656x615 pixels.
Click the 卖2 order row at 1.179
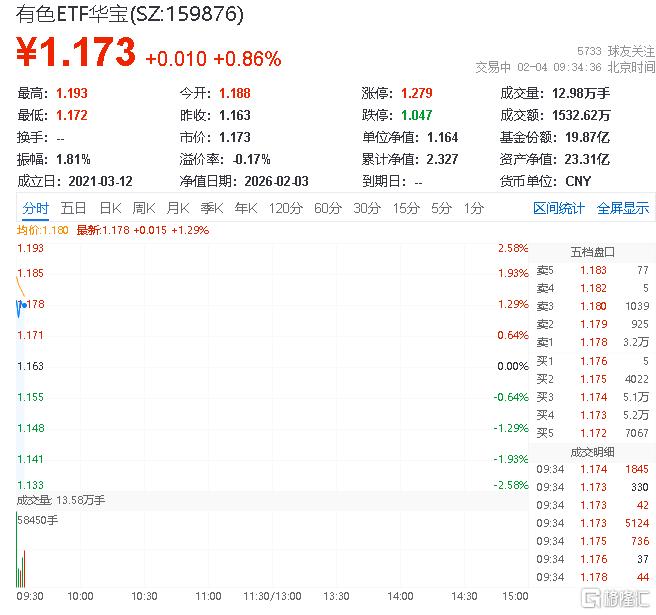[592, 324]
